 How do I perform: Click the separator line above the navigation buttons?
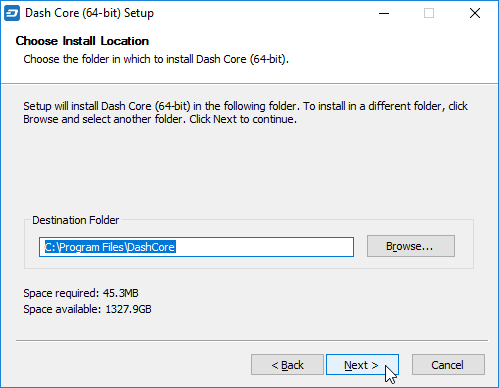(252, 341)
